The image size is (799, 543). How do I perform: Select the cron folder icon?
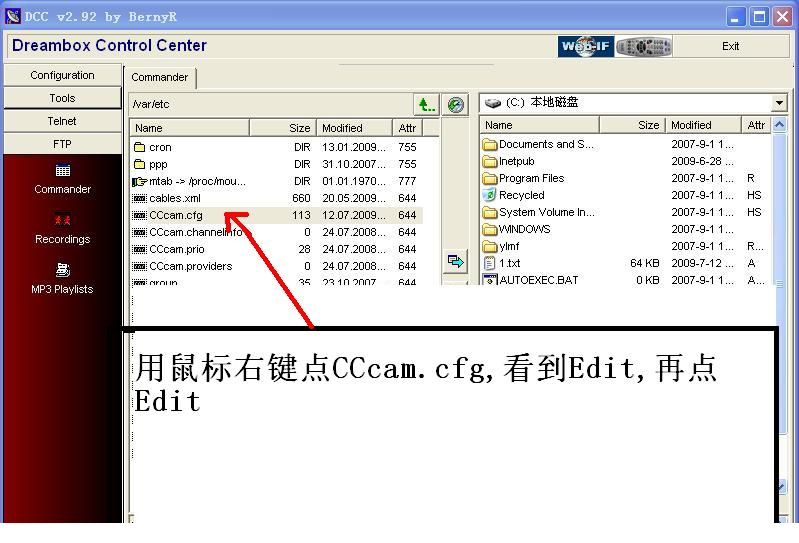(x=139, y=147)
